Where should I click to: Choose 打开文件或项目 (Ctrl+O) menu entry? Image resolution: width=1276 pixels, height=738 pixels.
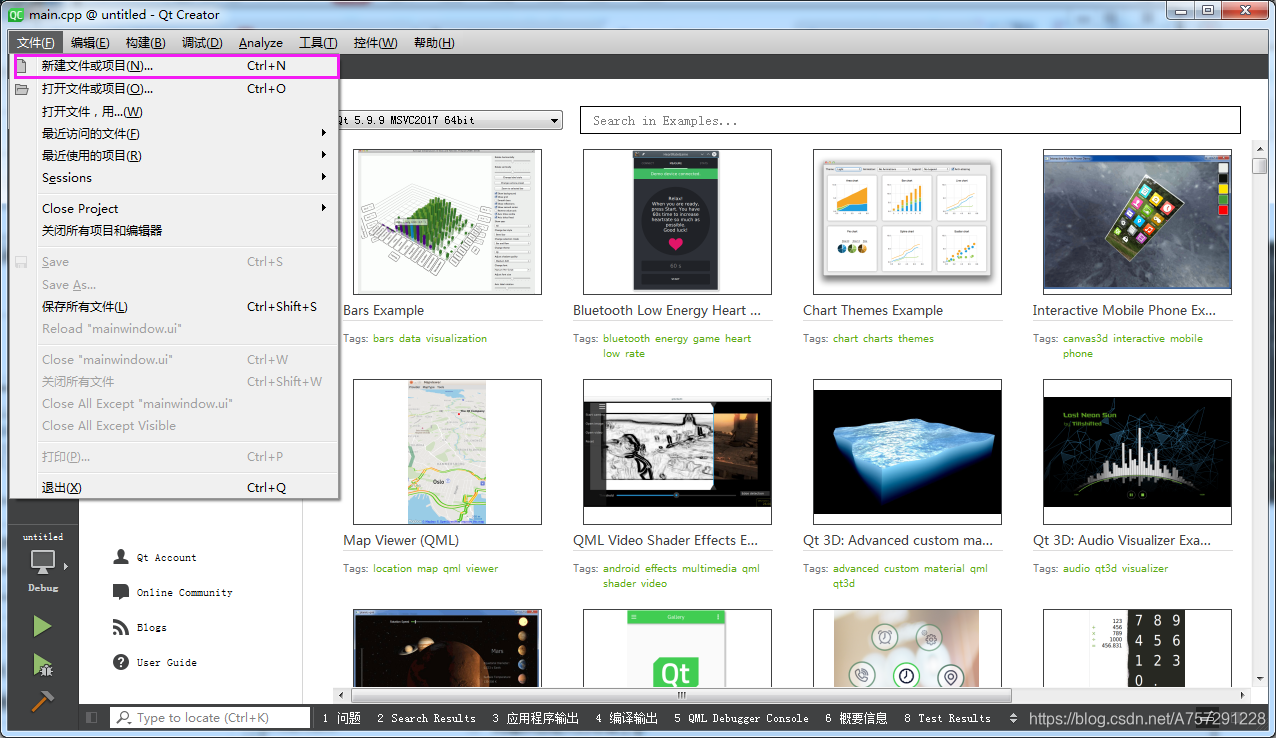pyautogui.click(x=175, y=88)
